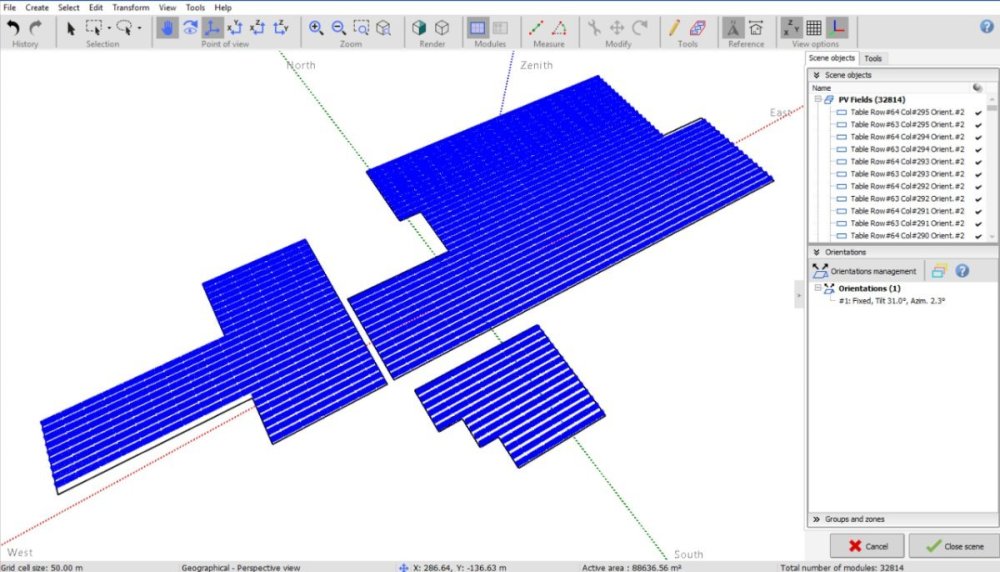Toggle checkmark for Table Row#64 Col#295
This screenshot has width=1000, height=572.
[x=978, y=112]
